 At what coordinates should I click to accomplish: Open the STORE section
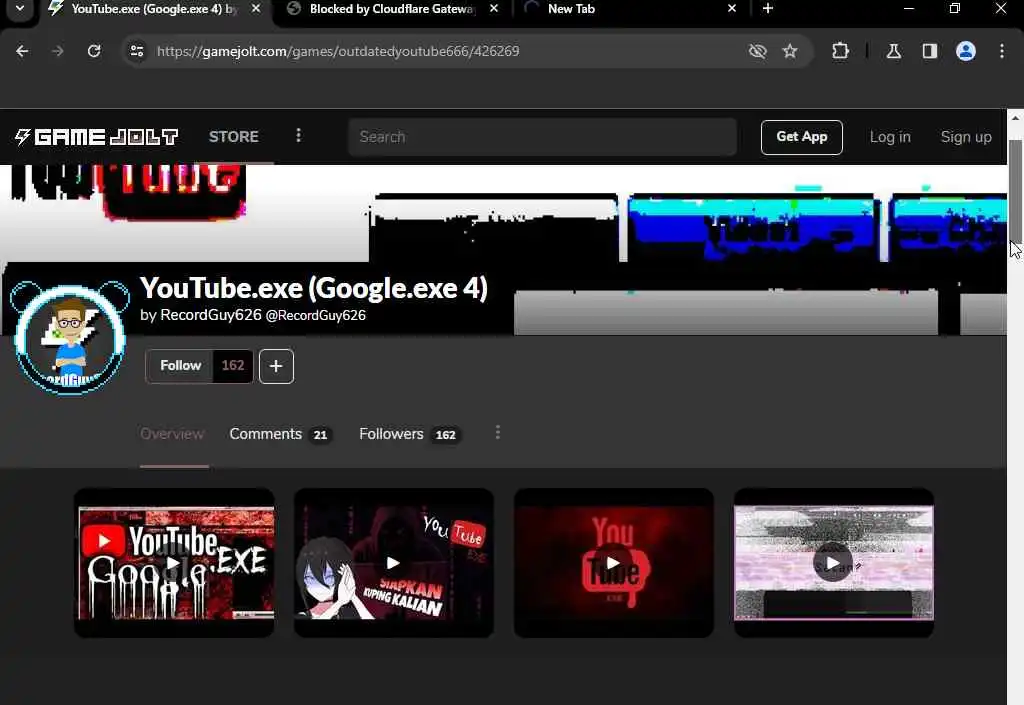click(x=234, y=136)
